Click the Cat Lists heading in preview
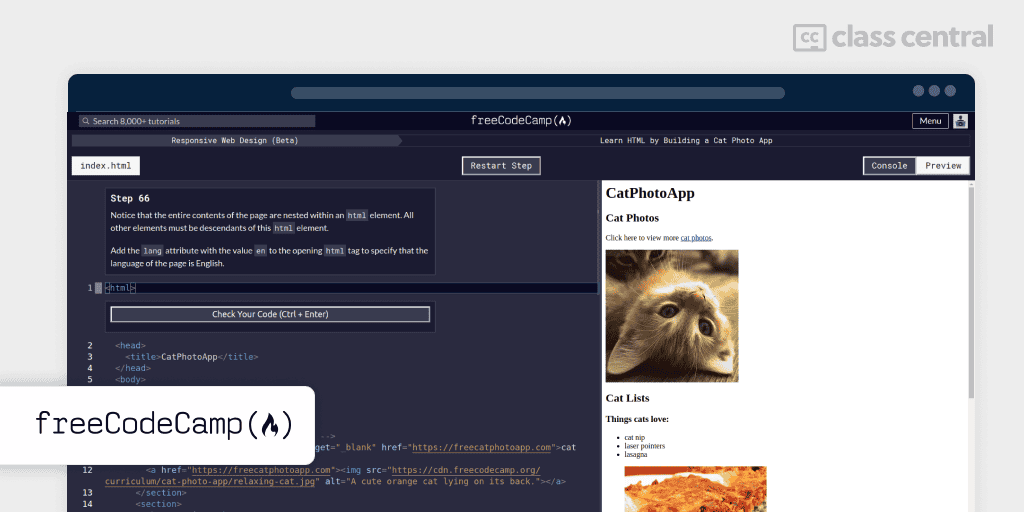 [x=627, y=398]
